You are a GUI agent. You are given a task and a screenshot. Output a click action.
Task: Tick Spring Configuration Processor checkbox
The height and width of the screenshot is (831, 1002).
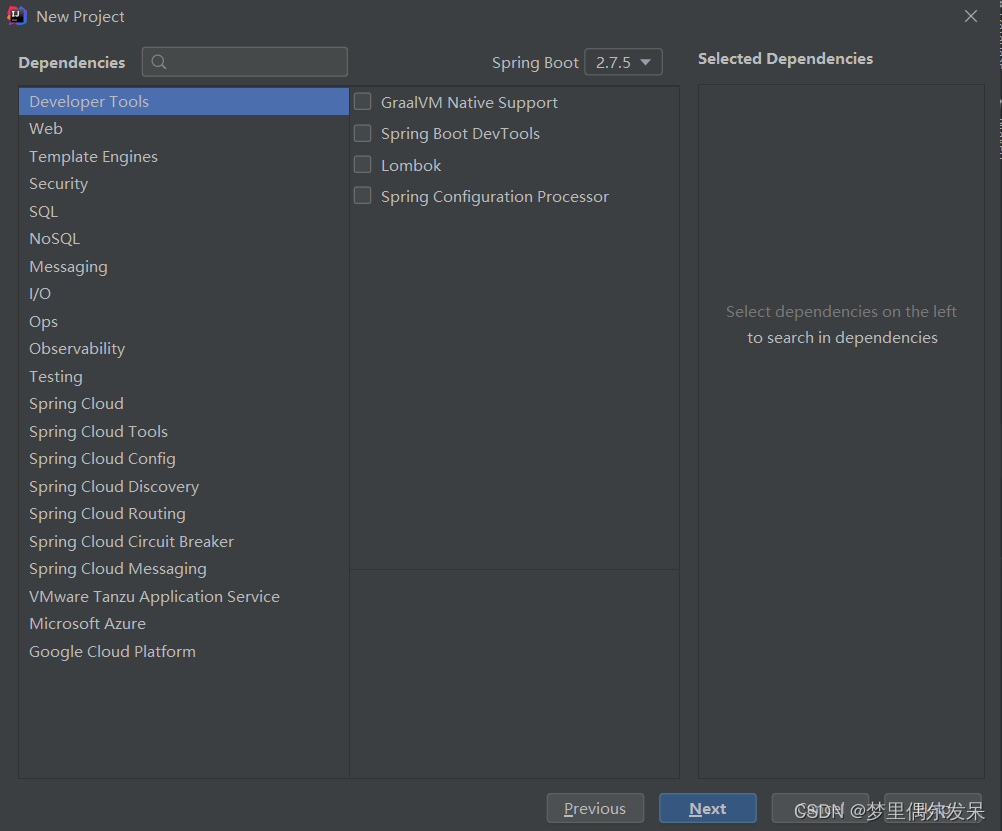point(362,196)
